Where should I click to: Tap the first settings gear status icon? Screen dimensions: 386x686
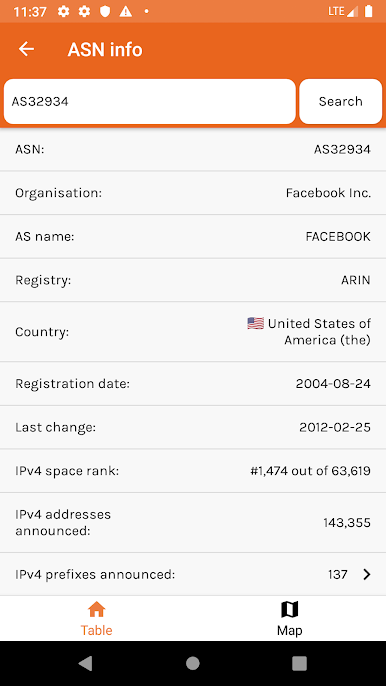tap(63, 11)
